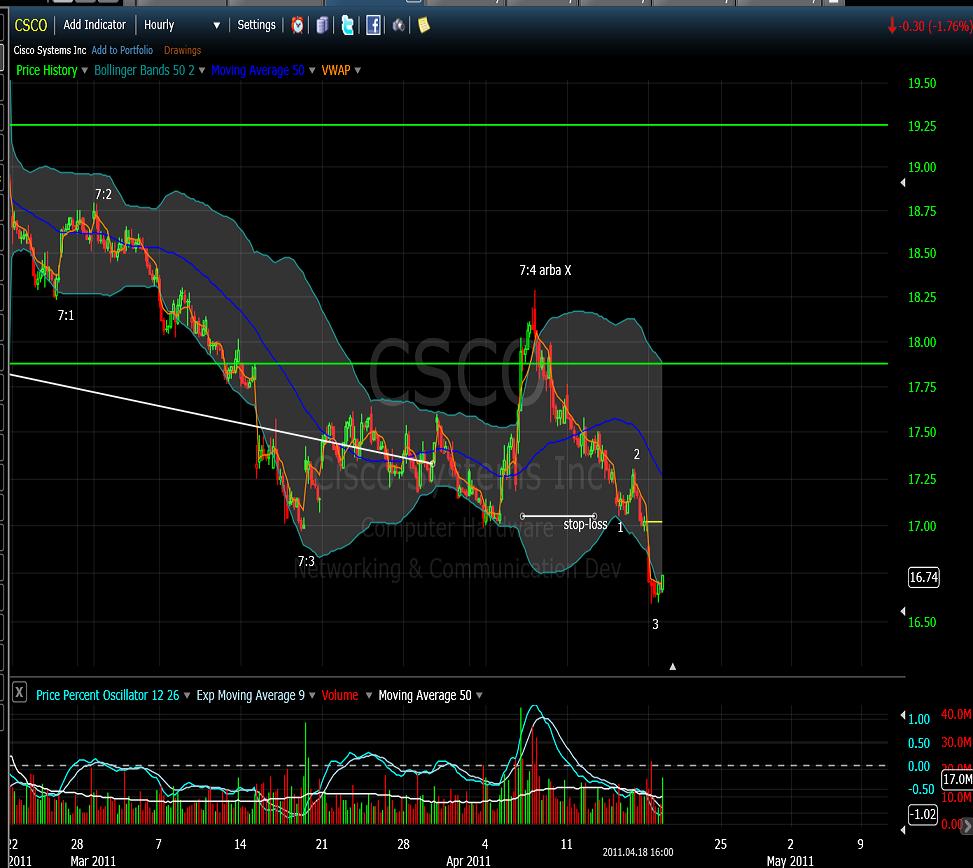Screen dimensions: 973x868
Task: Close the oscillator panel with X box
Action: pyautogui.click(x=18, y=694)
